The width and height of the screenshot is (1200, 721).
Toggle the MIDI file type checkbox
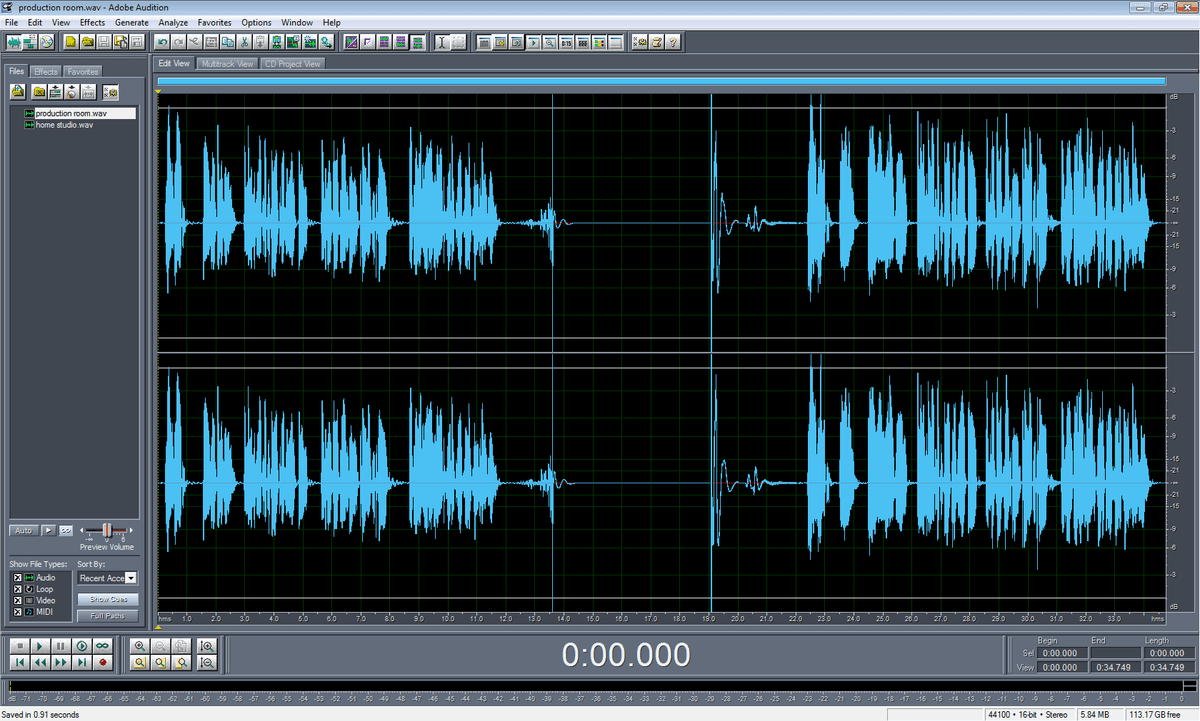[18, 612]
